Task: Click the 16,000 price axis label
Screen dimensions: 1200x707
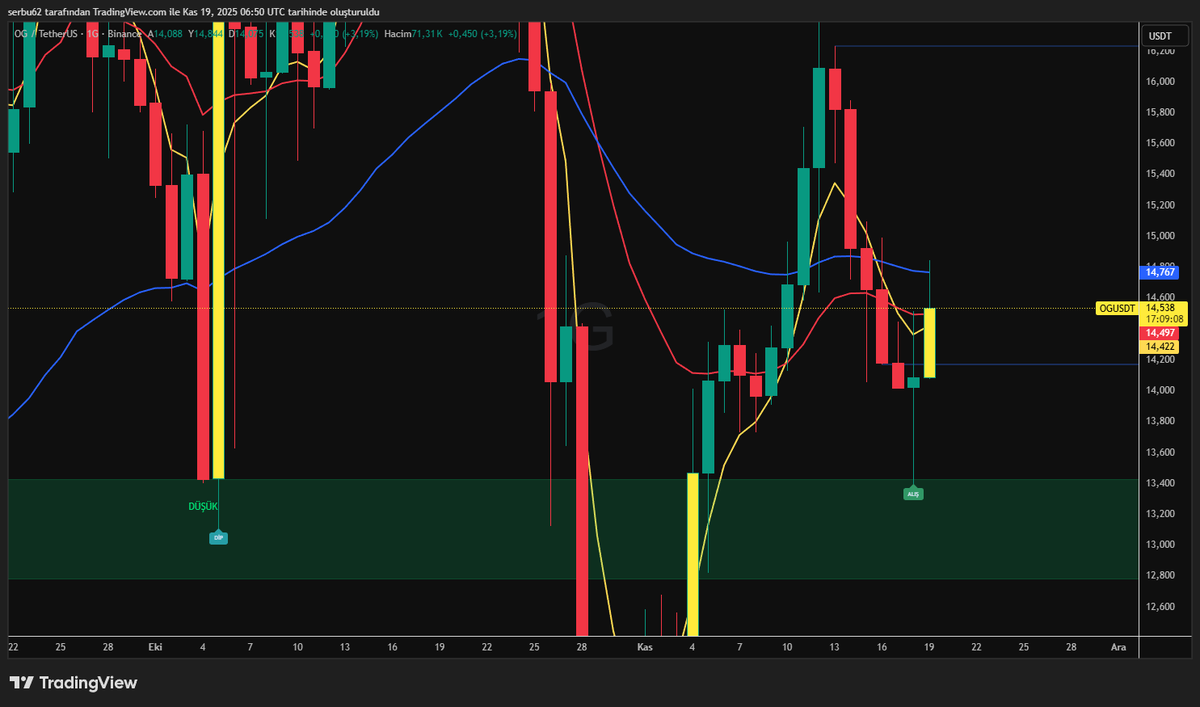Action: [1160, 82]
